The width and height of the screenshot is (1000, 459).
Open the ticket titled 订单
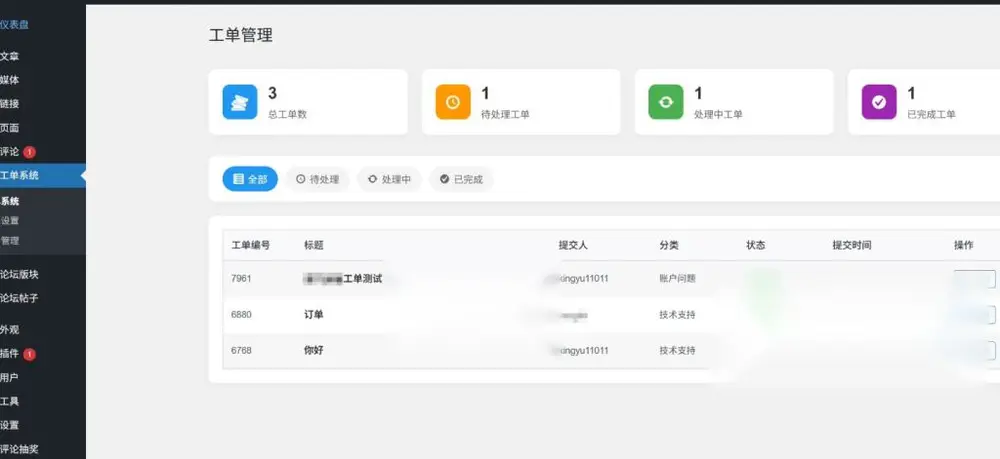[x=314, y=314]
